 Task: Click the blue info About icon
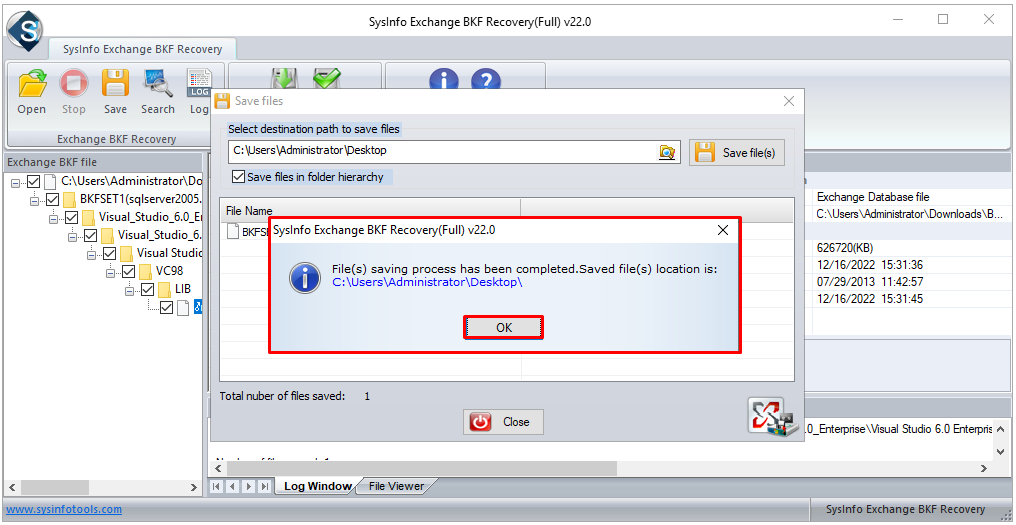tap(444, 82)
